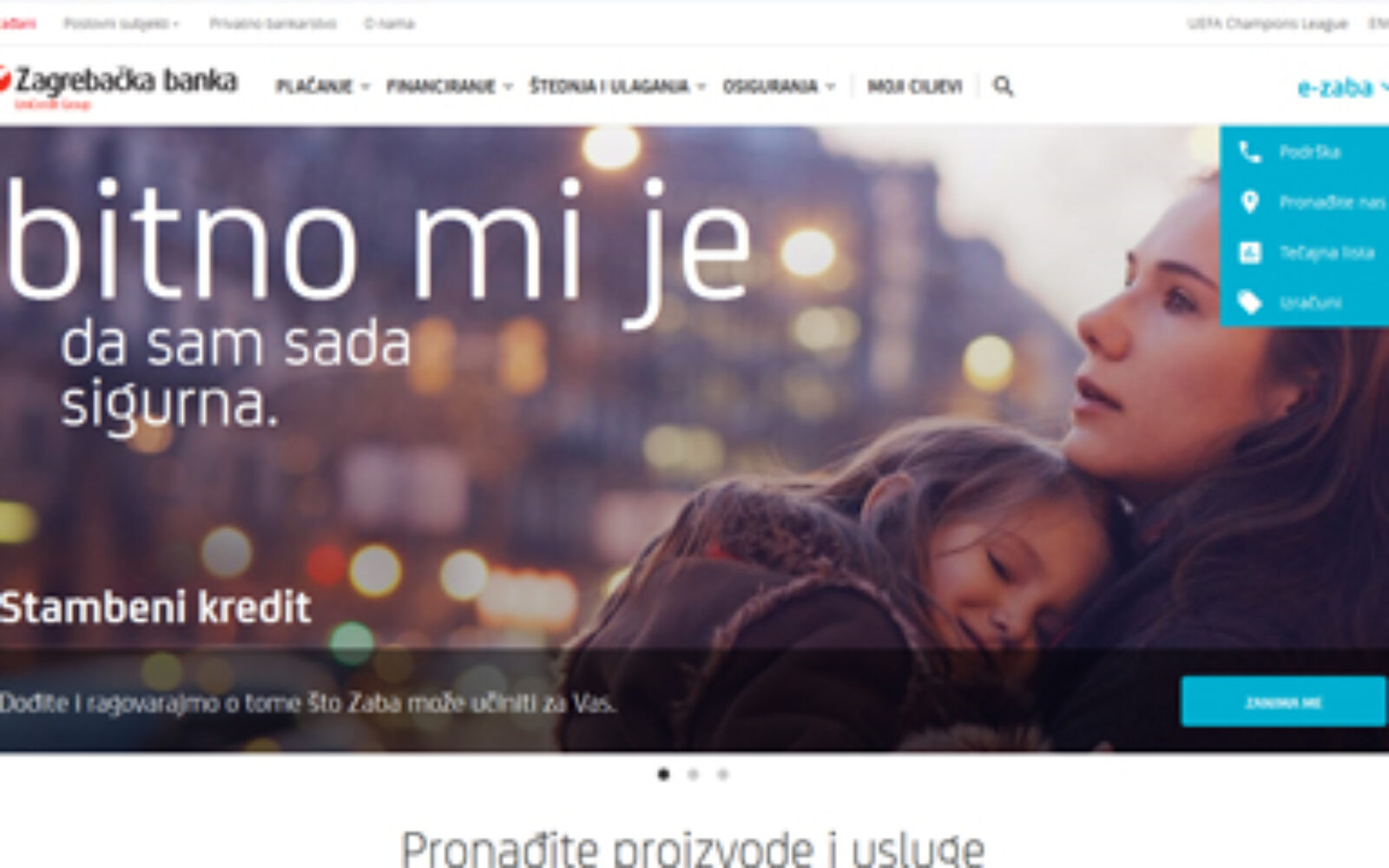
Task: Click the Pronađite nas location pin icon
Action: 1249,202
